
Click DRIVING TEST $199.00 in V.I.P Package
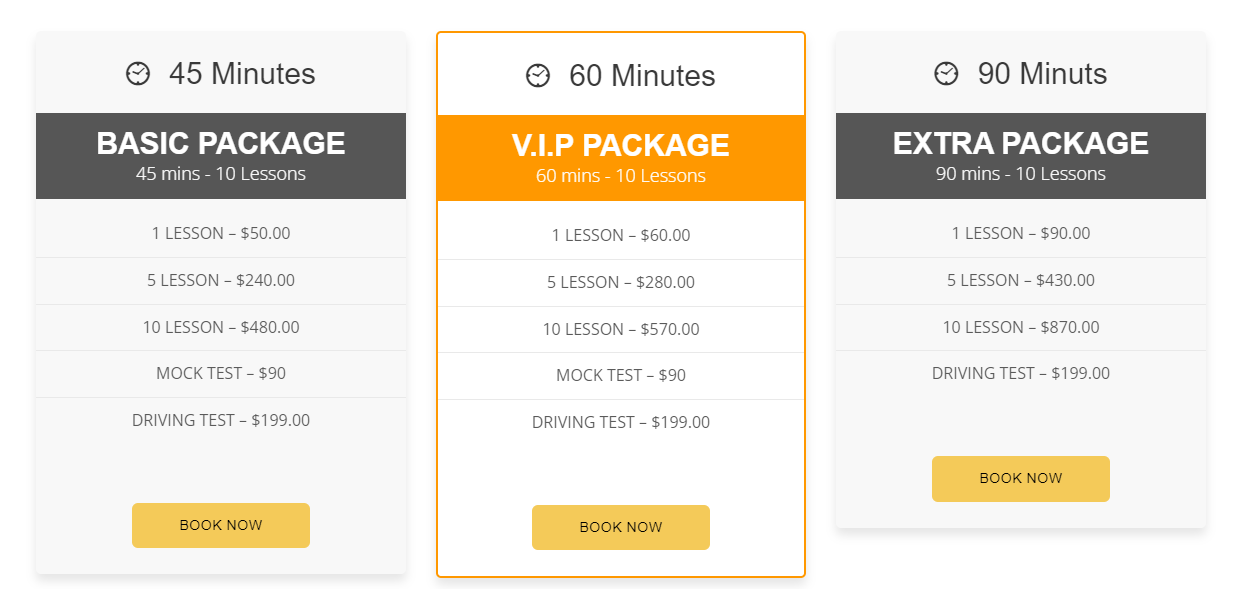620,422
